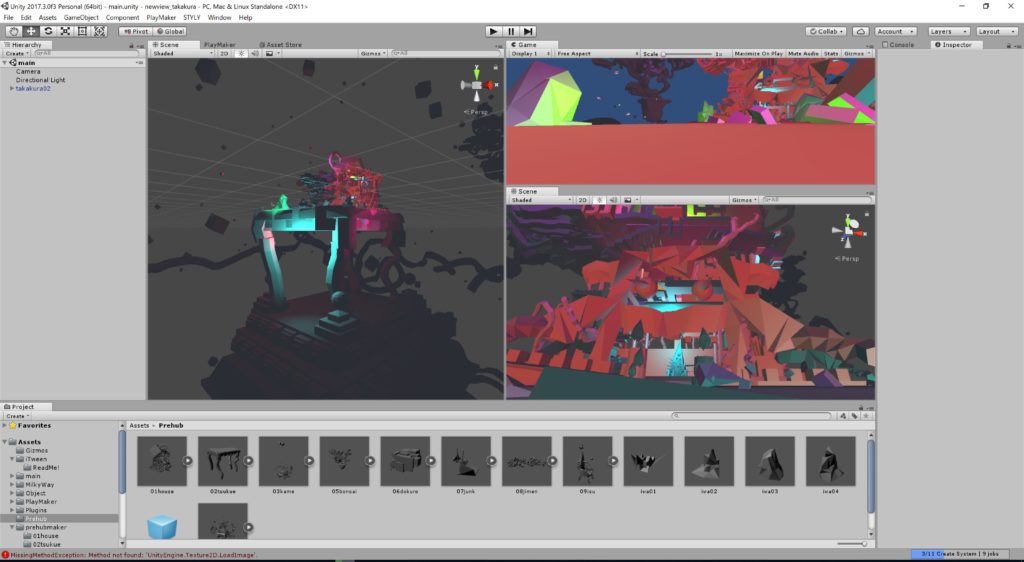Open Free Aspect dropdown
The width and height of the screenshot is (1024, 562).
(x=597, y=54)
